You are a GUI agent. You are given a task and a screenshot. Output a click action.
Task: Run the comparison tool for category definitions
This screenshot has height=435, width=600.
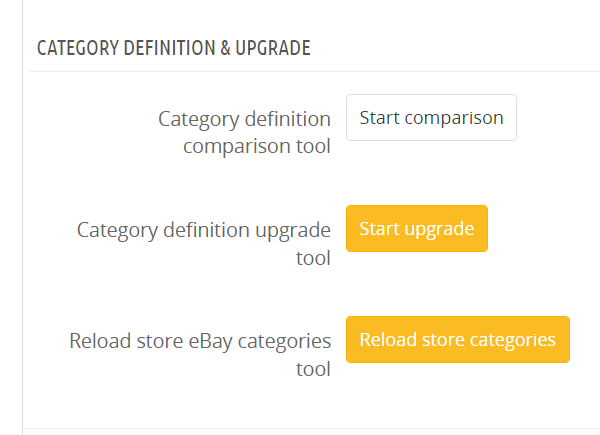431,118
